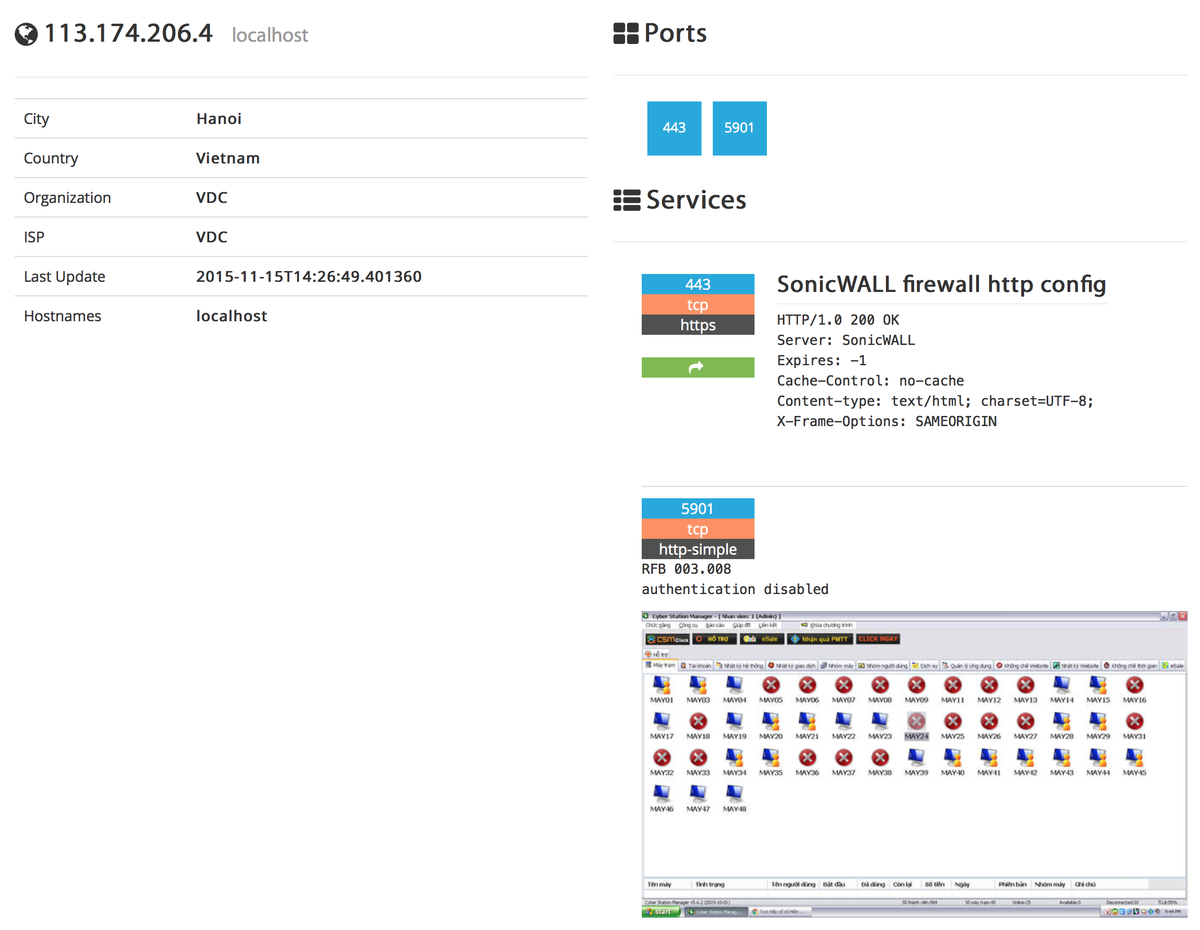
Task: Click the 'localhost' hostname value
Action: tap(232, 316)
